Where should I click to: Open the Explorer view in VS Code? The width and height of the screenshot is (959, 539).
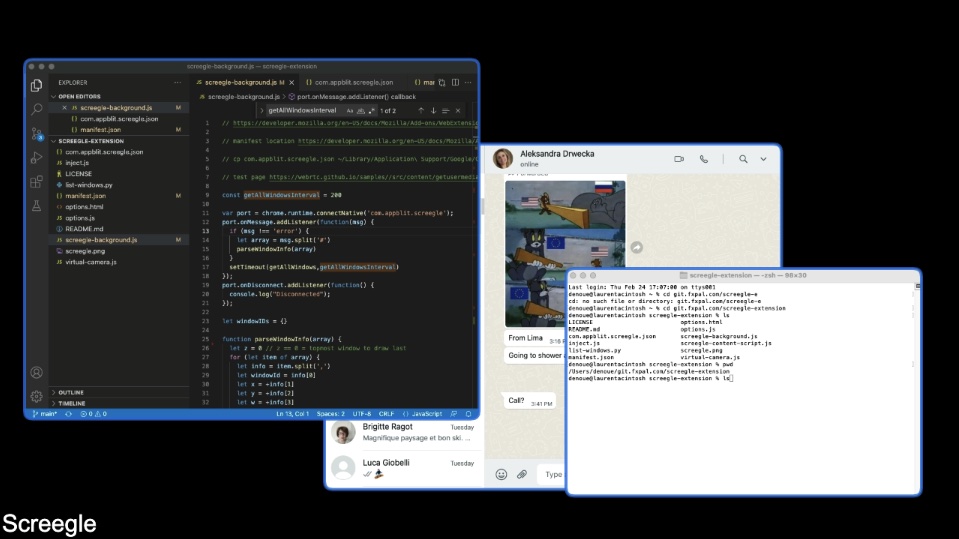[x=37, y=86]
